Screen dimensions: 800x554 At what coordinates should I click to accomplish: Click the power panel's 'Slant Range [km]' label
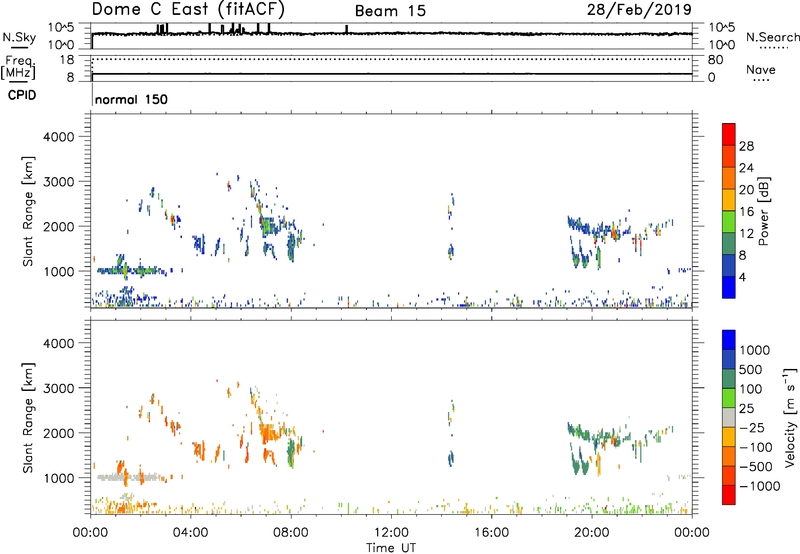(28, 211)
